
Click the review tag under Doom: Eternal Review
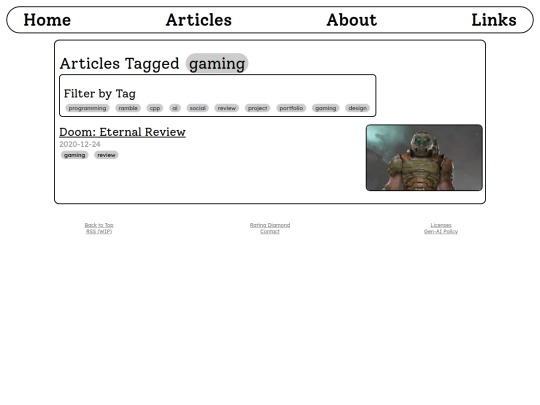(x=106, y=155)
